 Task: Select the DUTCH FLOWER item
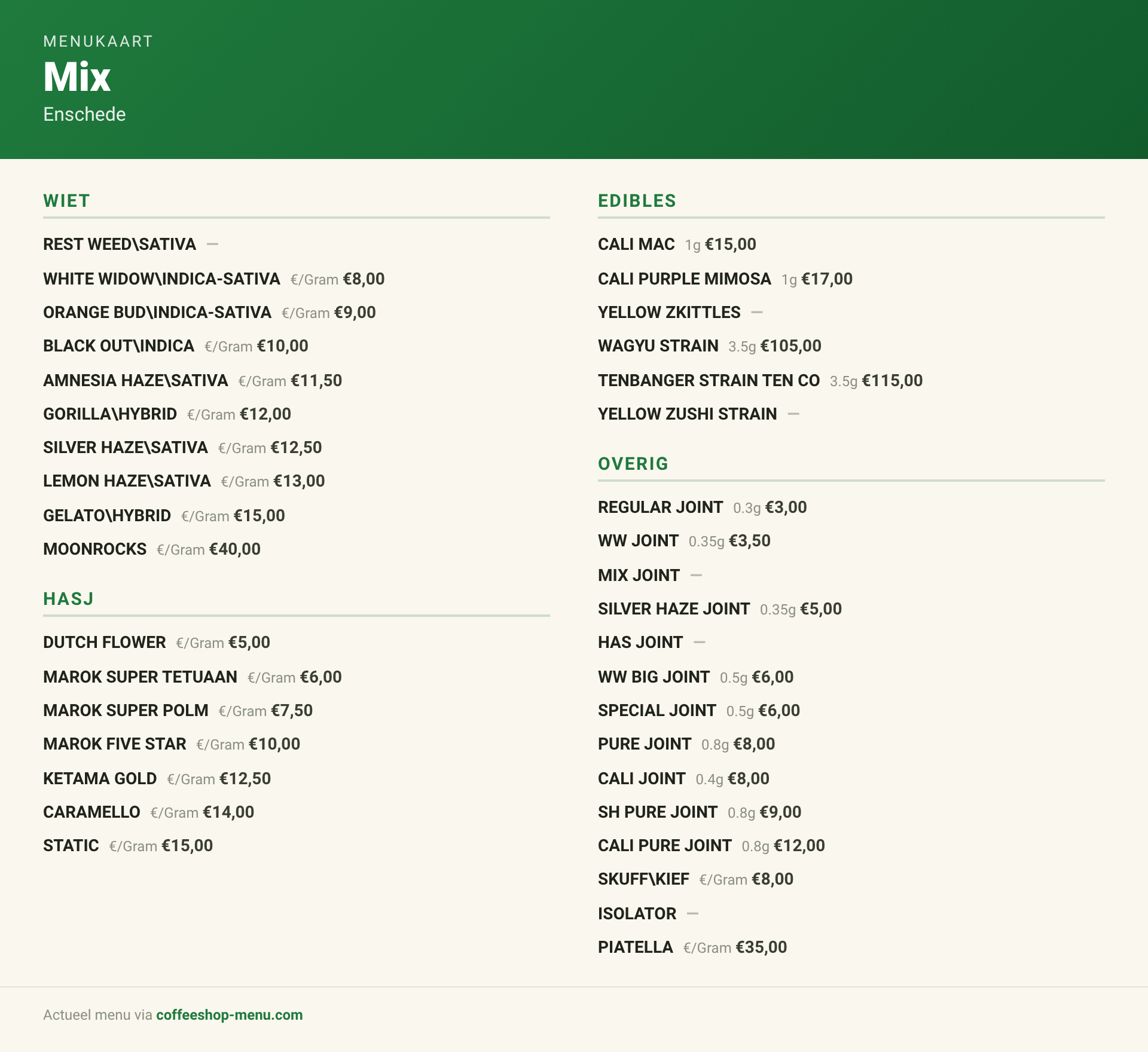point(105,643)
